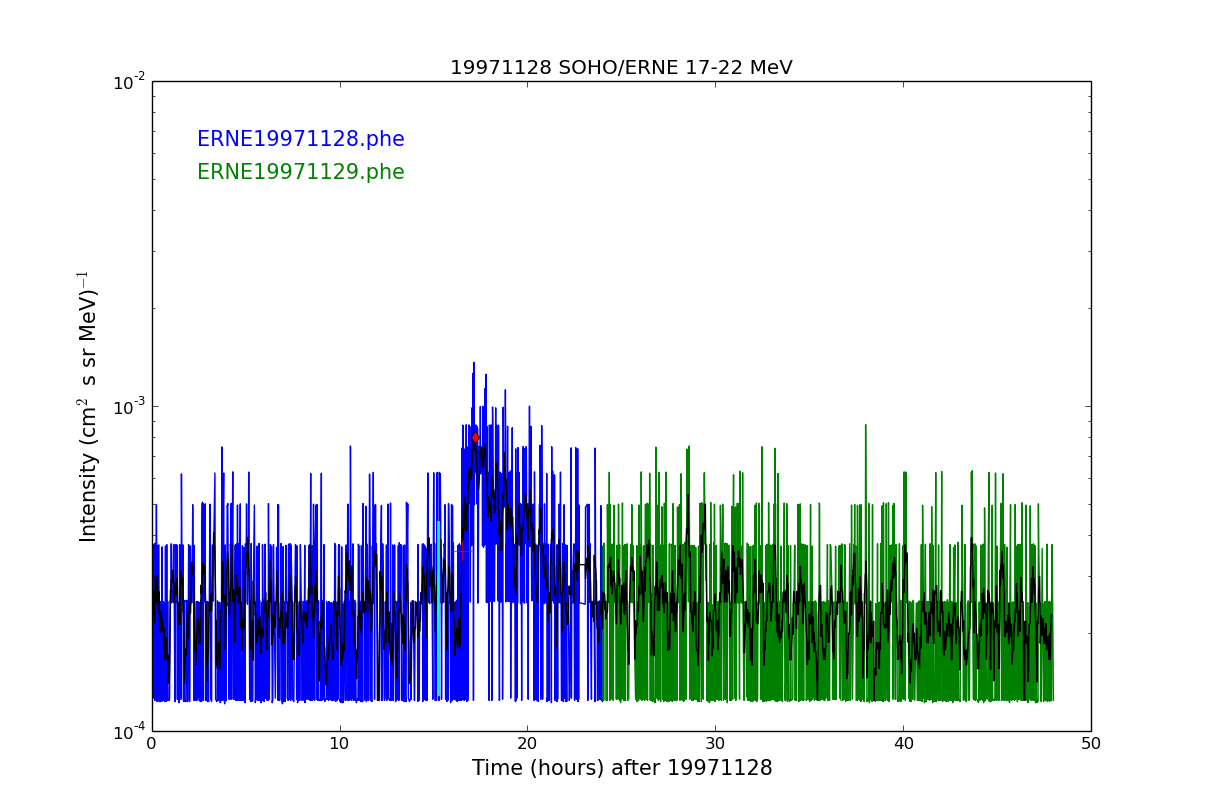Click the x-axis label 'Time (hours) after 19971128'

(621, 768)
